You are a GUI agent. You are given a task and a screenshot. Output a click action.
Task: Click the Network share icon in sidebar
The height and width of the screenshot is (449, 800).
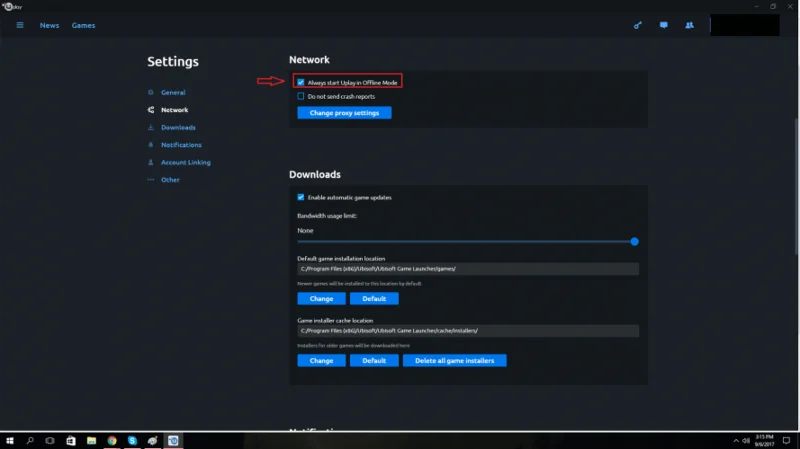pos(151,110)
